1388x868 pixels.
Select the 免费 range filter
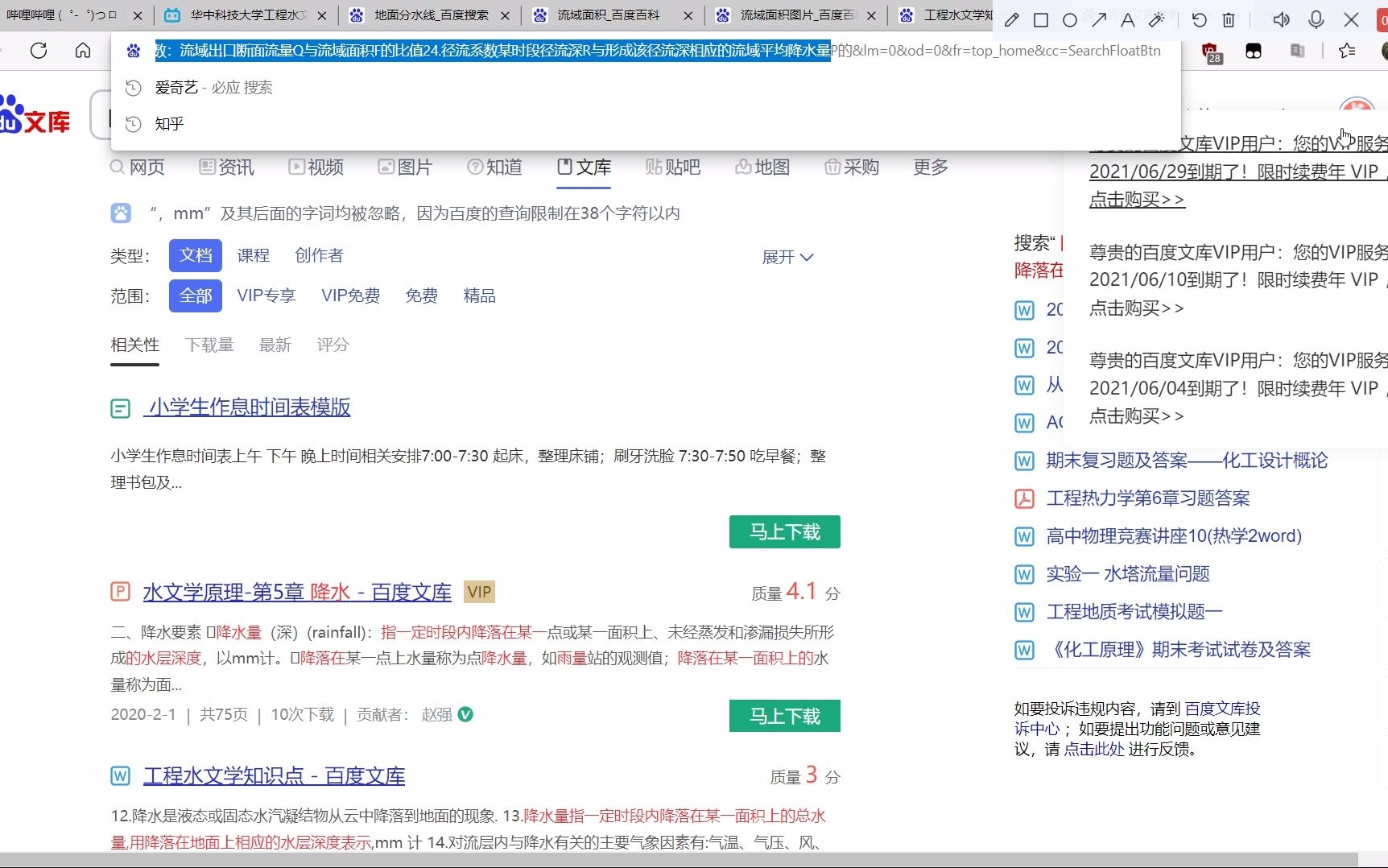422,296
